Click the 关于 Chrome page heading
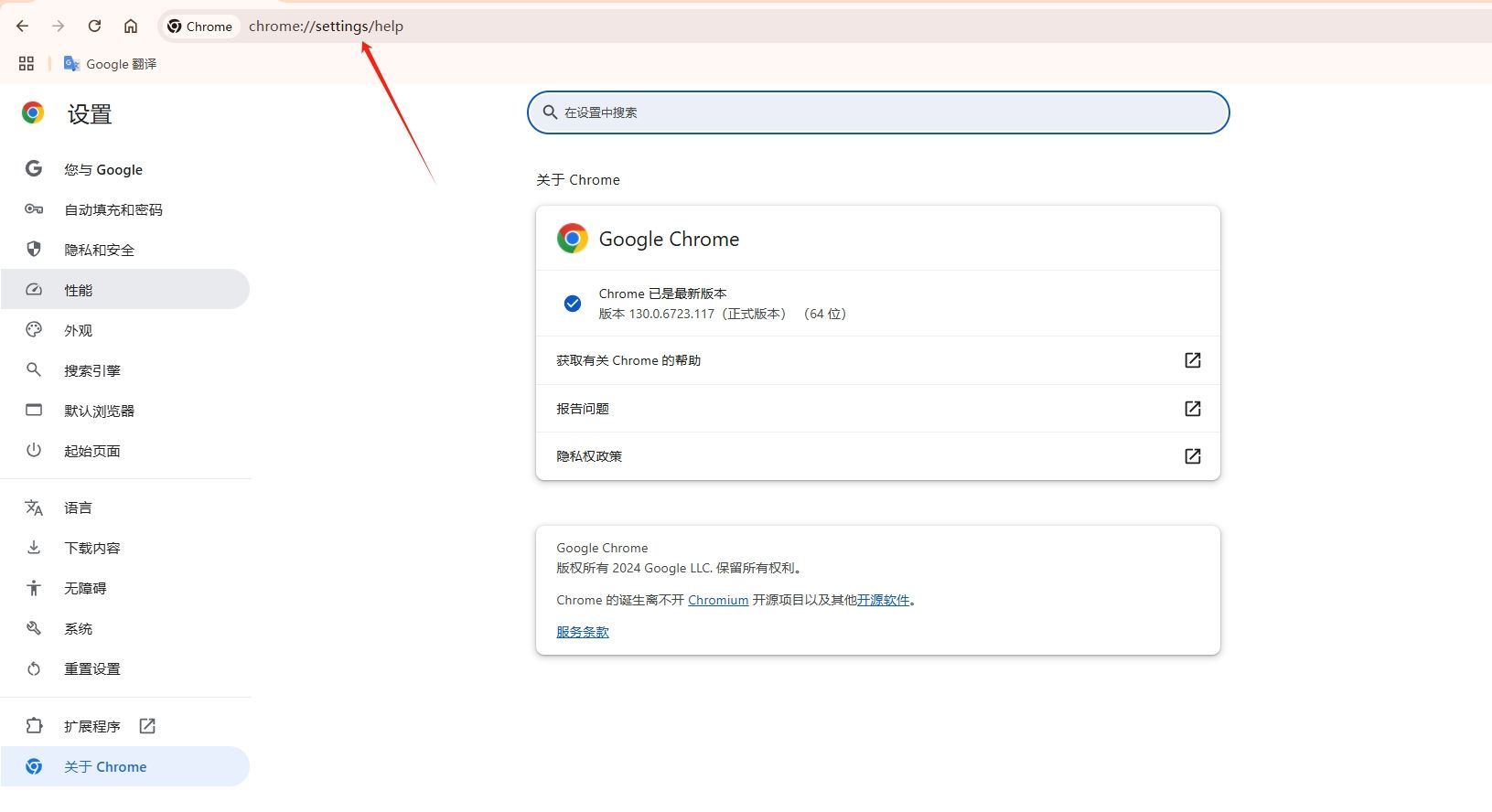This screenshot has width=1492, height=812. 578,180
